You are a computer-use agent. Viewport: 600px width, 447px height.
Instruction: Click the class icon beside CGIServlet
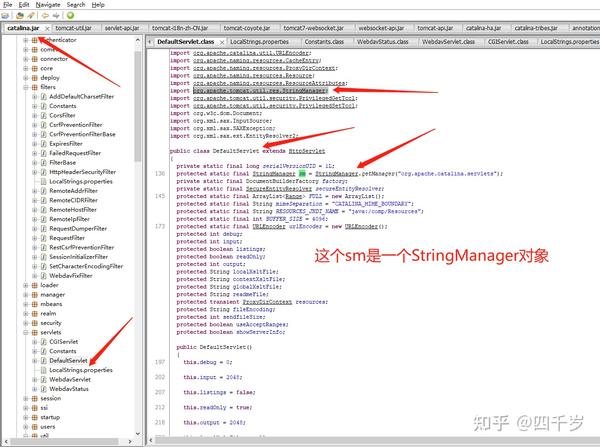tap(44, 342)
